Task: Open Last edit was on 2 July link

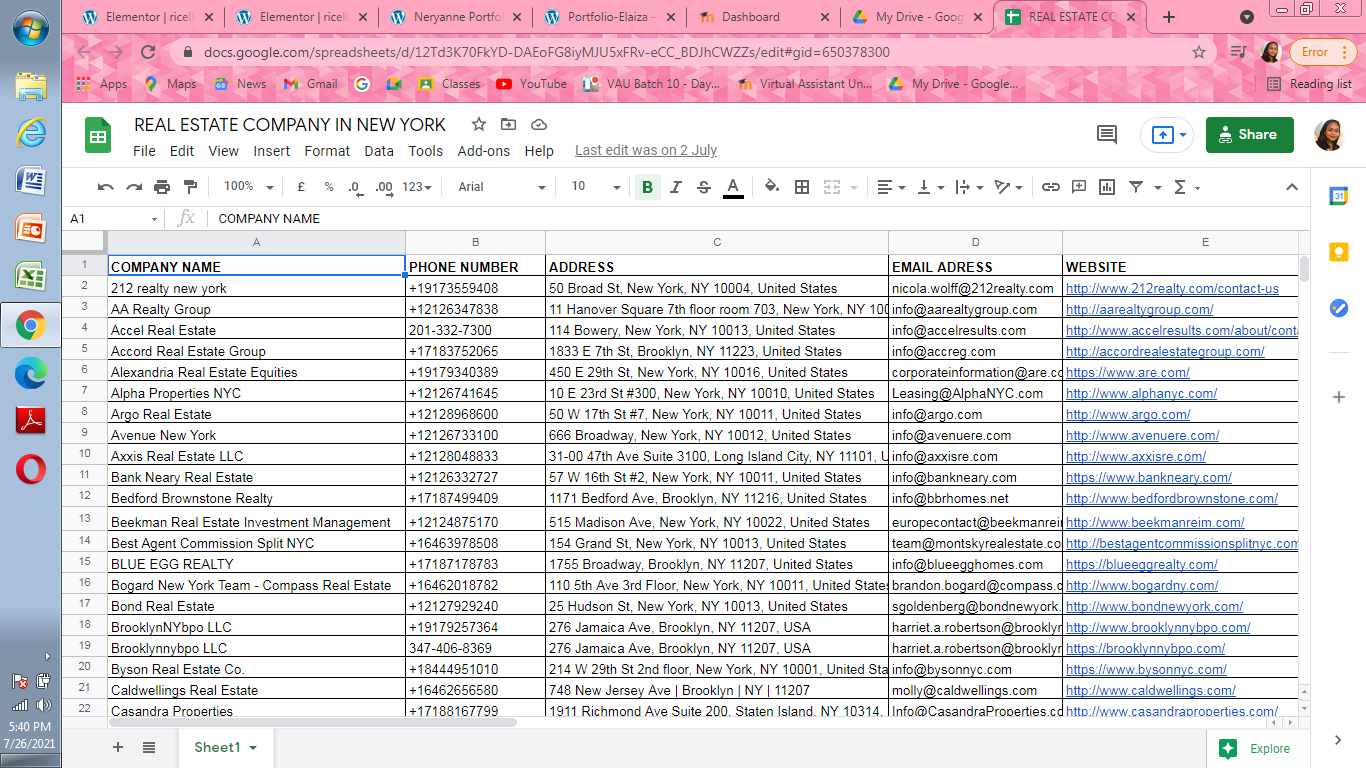Action: click(646, 151)
